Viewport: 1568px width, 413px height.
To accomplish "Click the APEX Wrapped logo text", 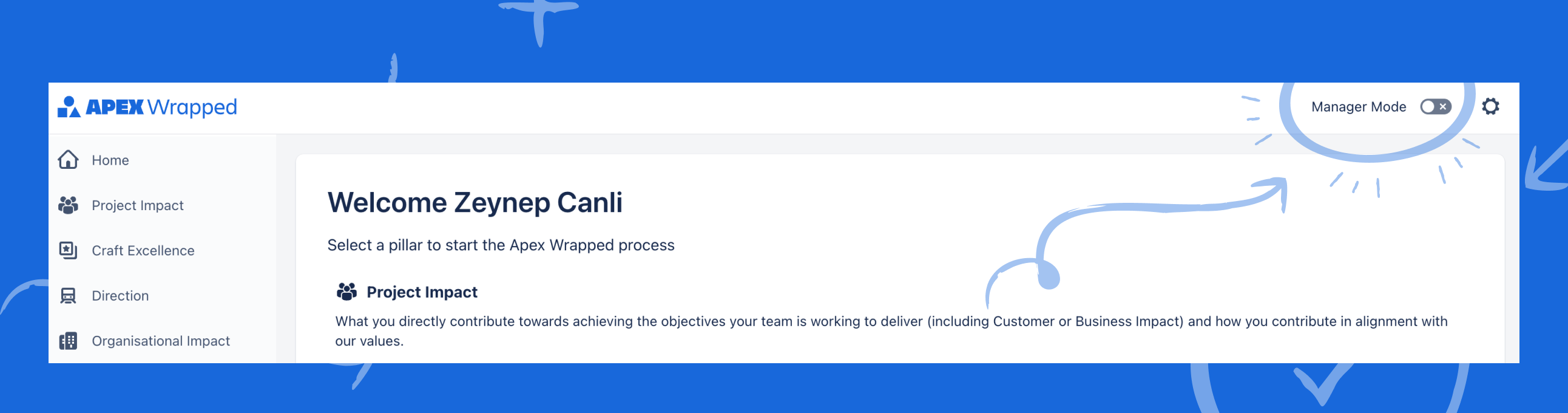I will click(x=161, y=108).
